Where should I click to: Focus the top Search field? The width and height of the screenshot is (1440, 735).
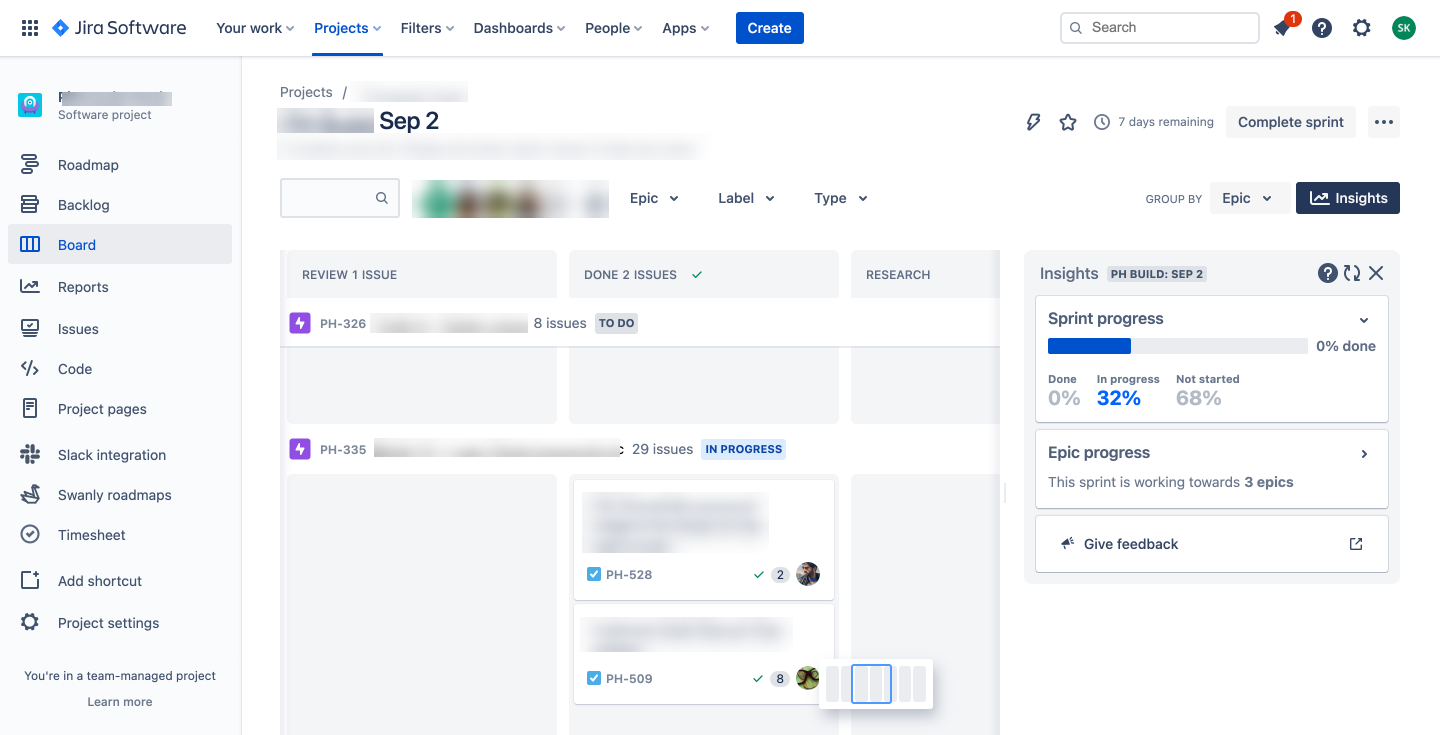[1160, 28]
